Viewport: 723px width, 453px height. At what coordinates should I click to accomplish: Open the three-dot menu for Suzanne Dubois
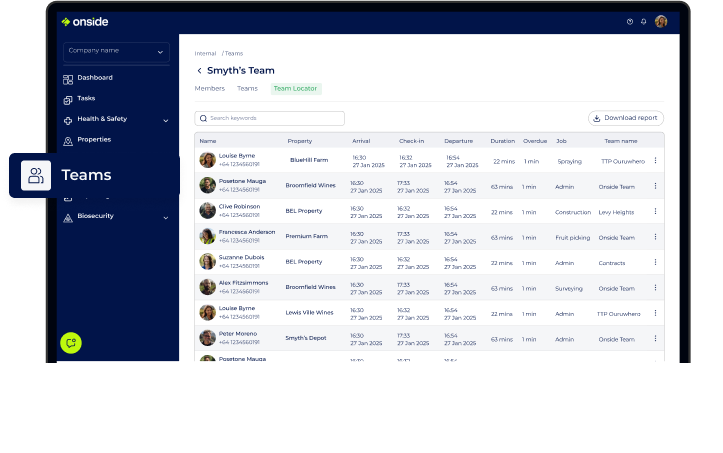pos(656,262)
